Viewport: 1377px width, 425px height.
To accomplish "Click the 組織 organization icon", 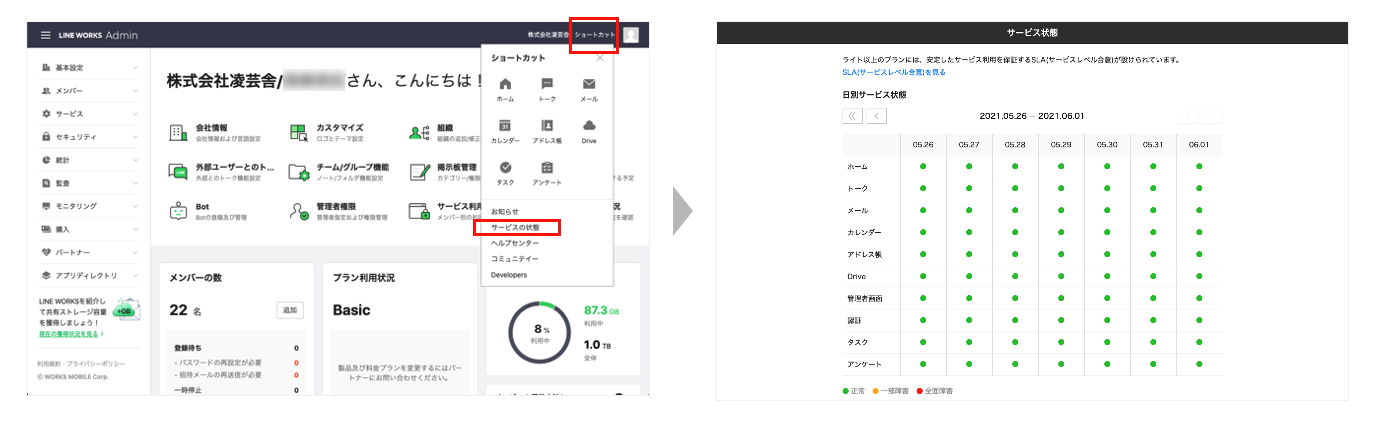I will coord(418,132).
